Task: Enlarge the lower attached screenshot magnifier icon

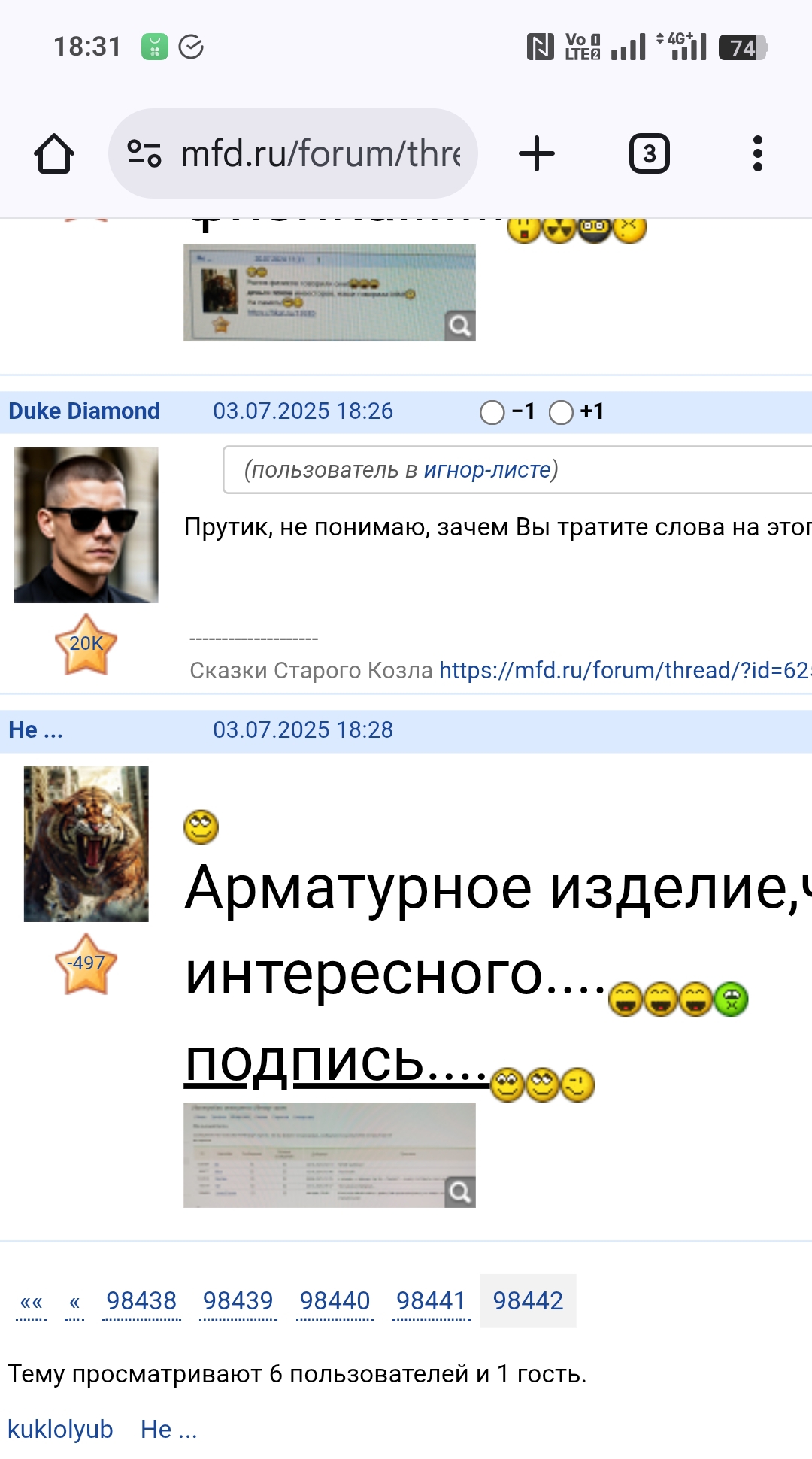Action: [459, 1192]
